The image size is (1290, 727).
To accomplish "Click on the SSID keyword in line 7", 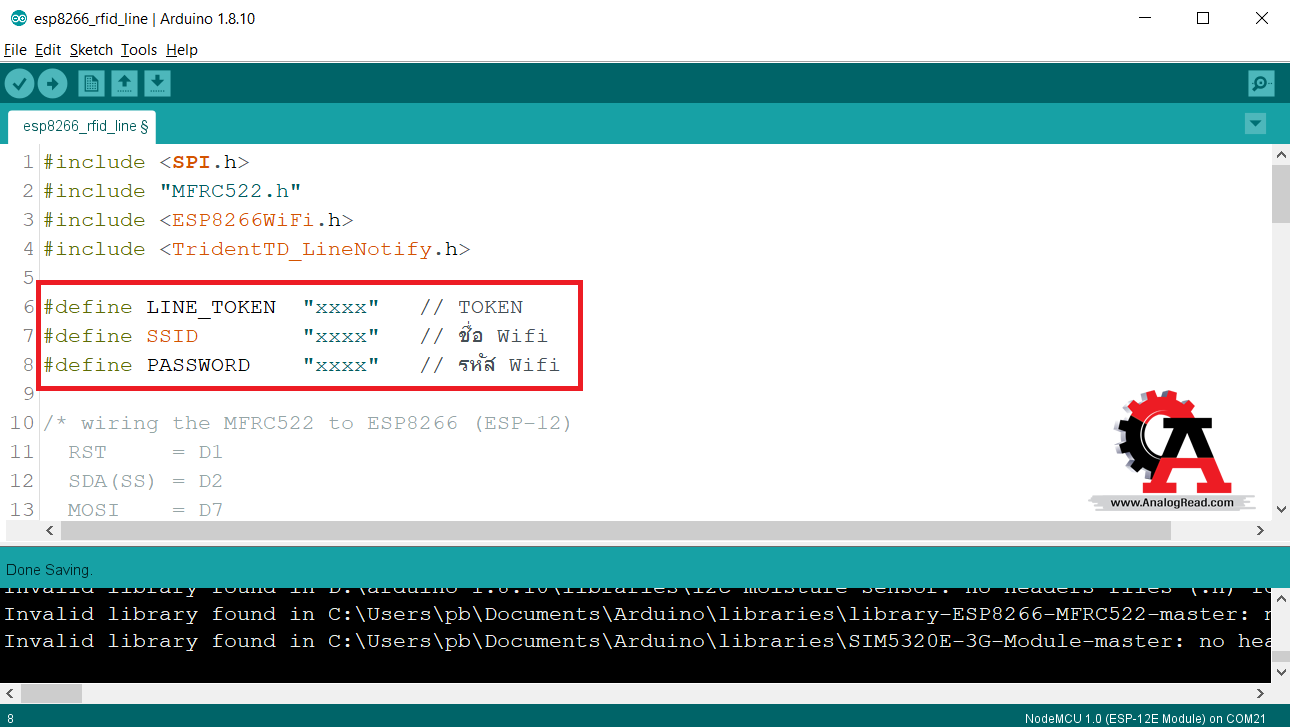I will (x=172, y=336).
